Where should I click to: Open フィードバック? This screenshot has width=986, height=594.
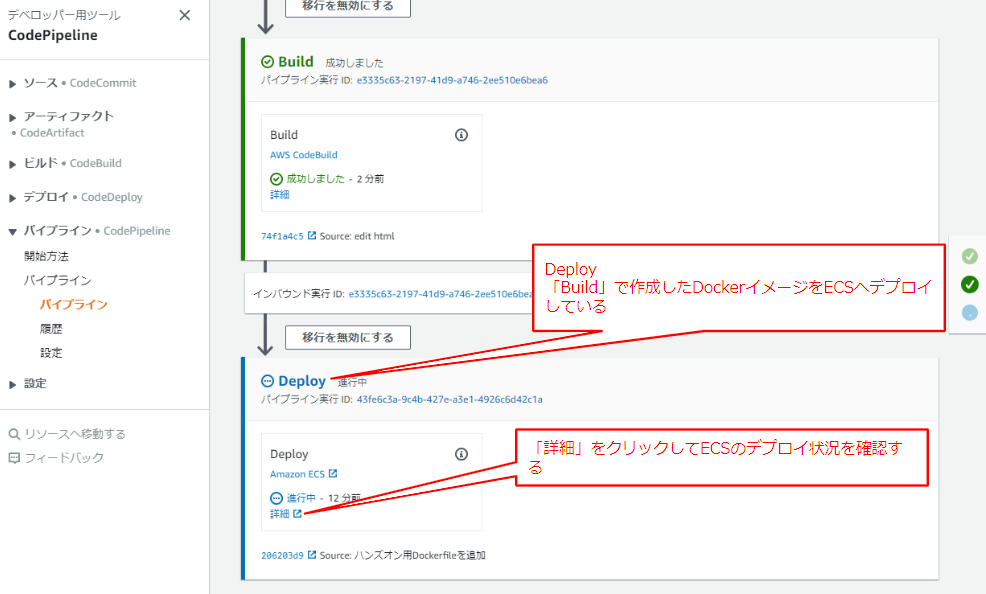point(64,458)
